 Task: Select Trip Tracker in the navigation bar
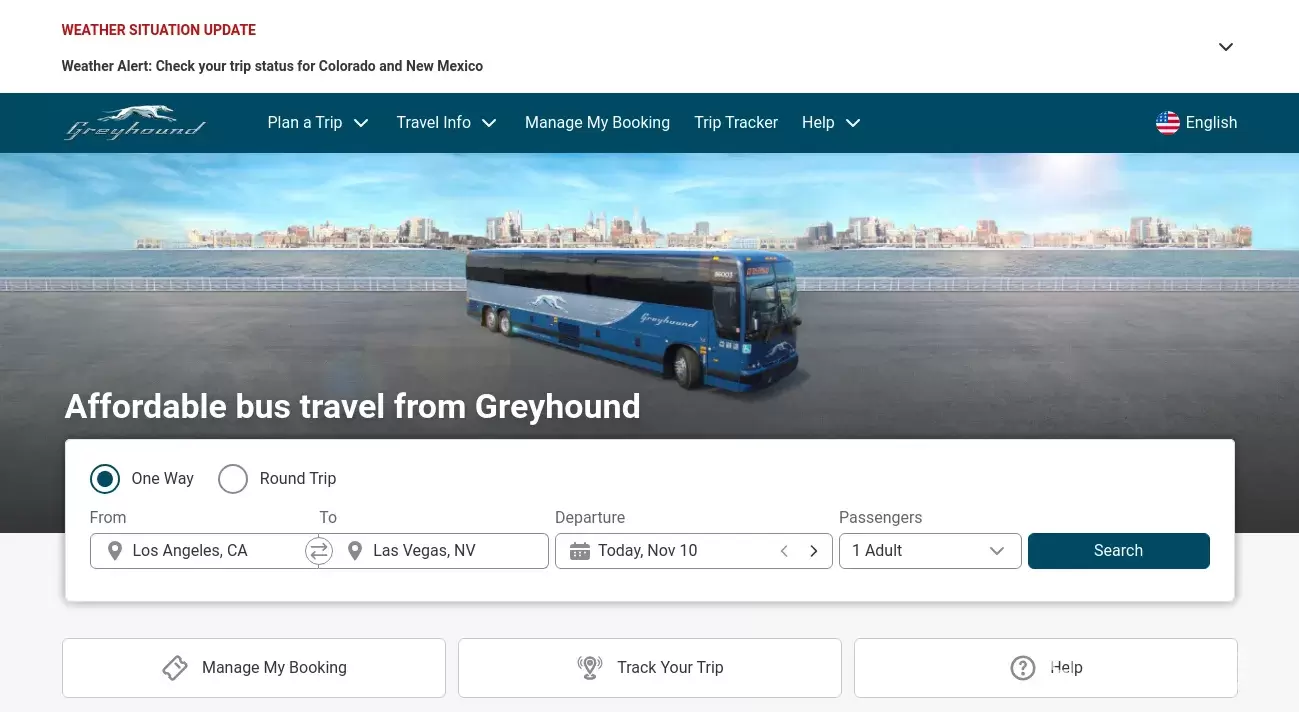[736, 123]
